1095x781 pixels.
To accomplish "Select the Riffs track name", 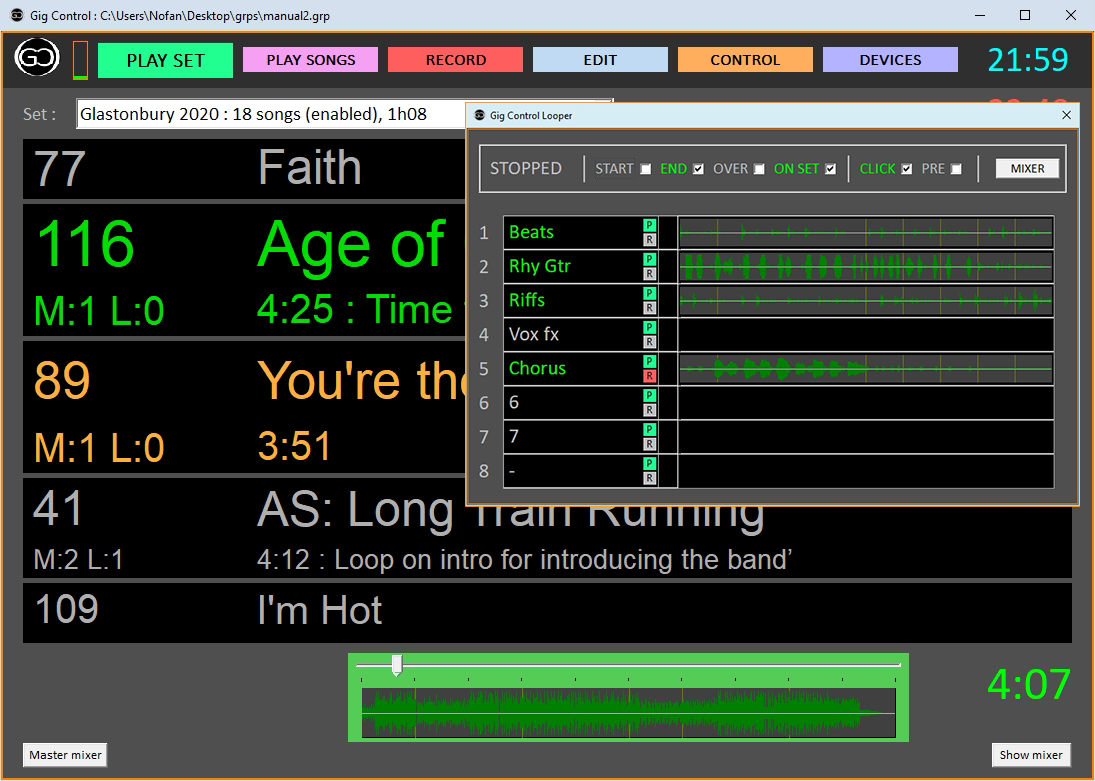I will pos(527,300).
